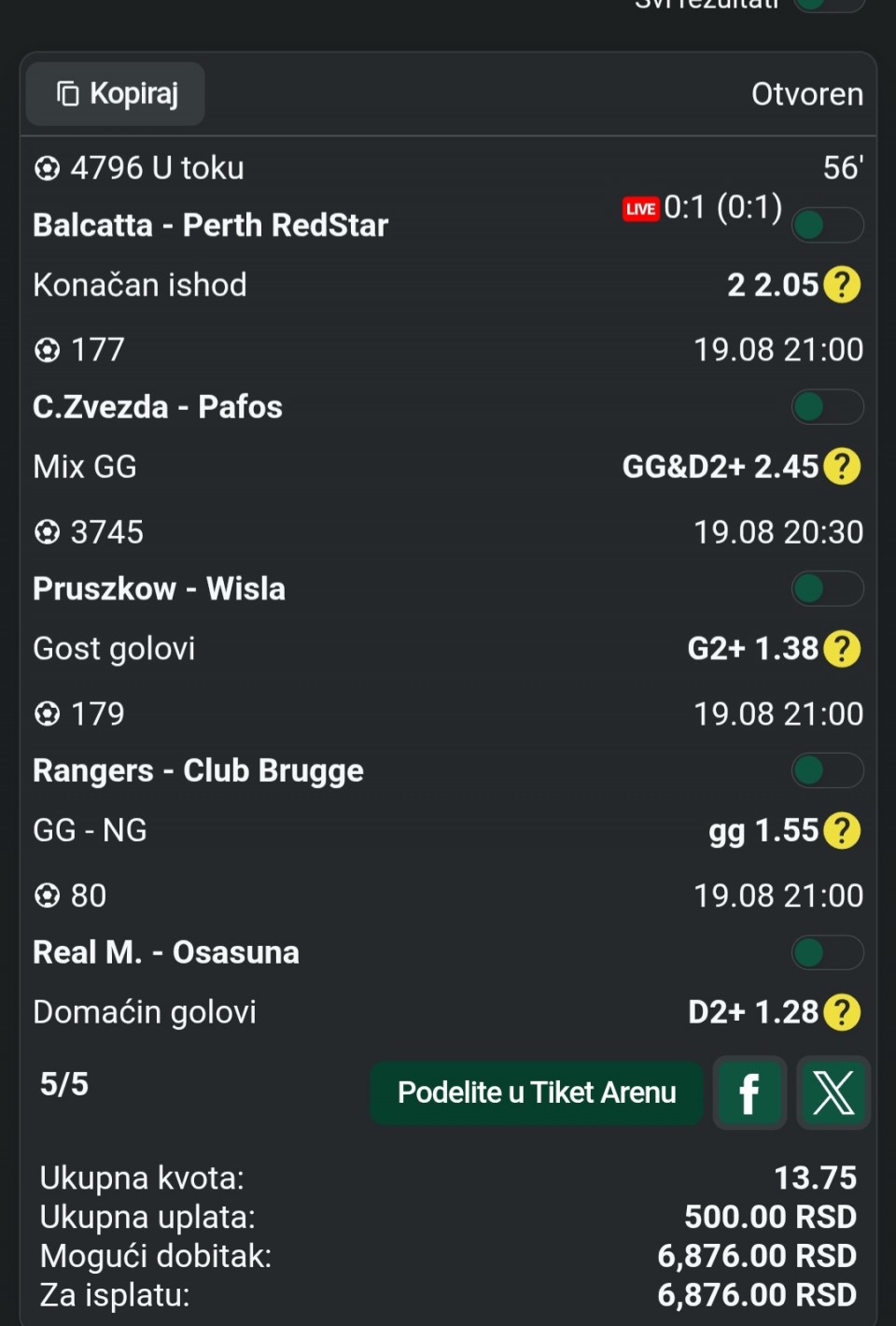This screenshot has height=1326, width=896.
Task: Enable the Rangers - Club Brugge switch
Action: pos(827,771)
